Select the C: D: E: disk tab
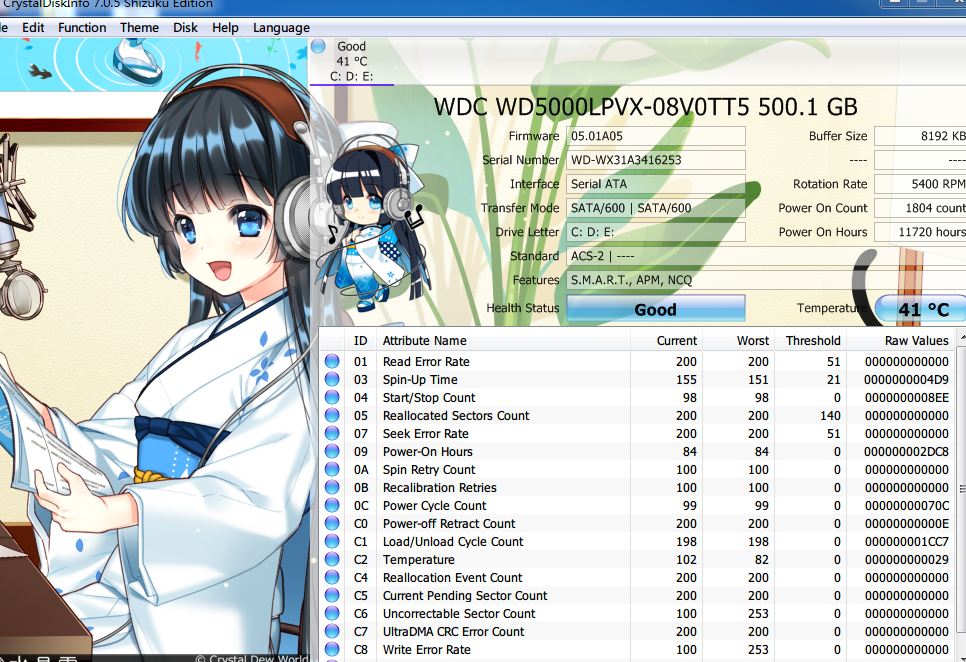The width and height of the screenshot is (966, 662). click(x=352, y=62)
